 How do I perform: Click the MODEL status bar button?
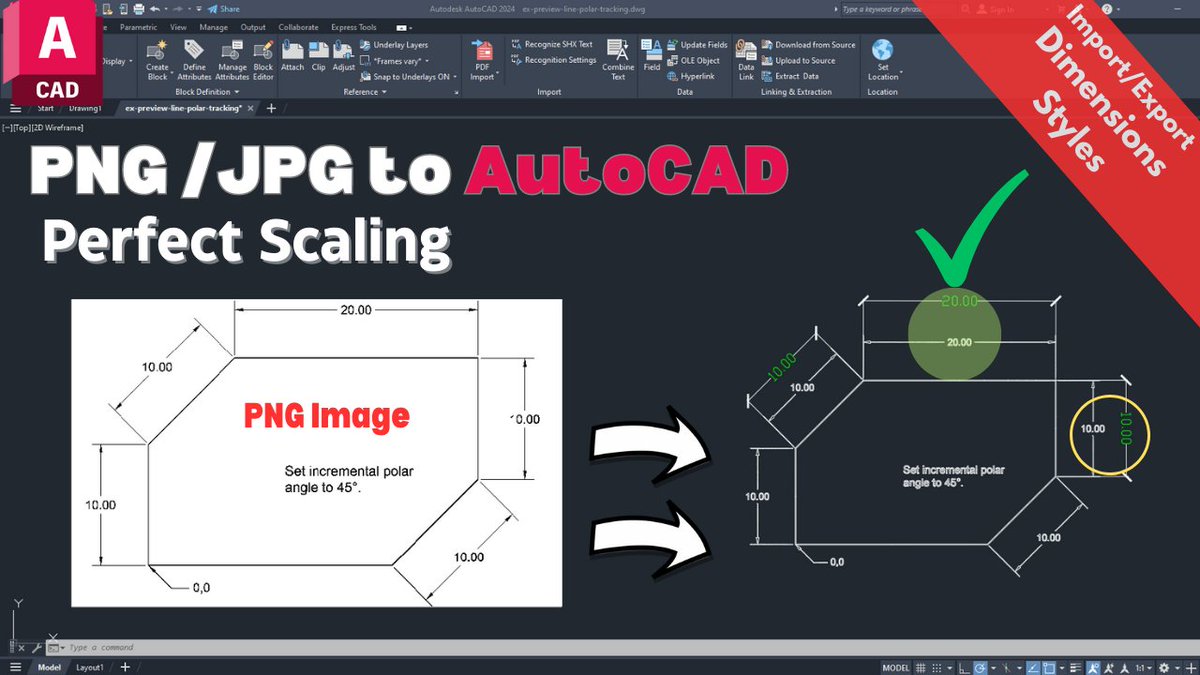[x=896, y=667]
